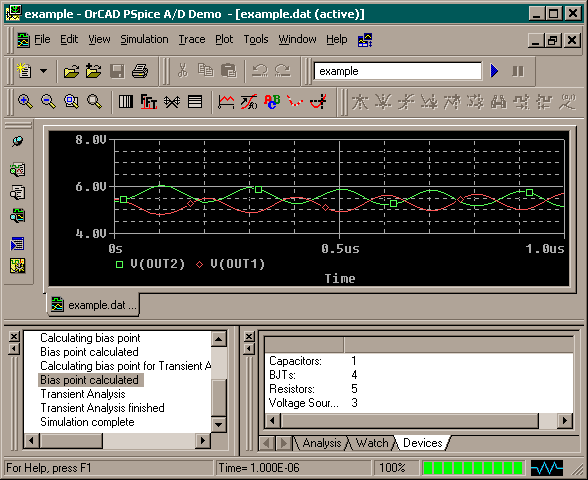Image resolution: width=588 pixels, height=480 pixels.
Task: Click devices pane horizontal scroll right arrow
Action: [x=565, y=421]
